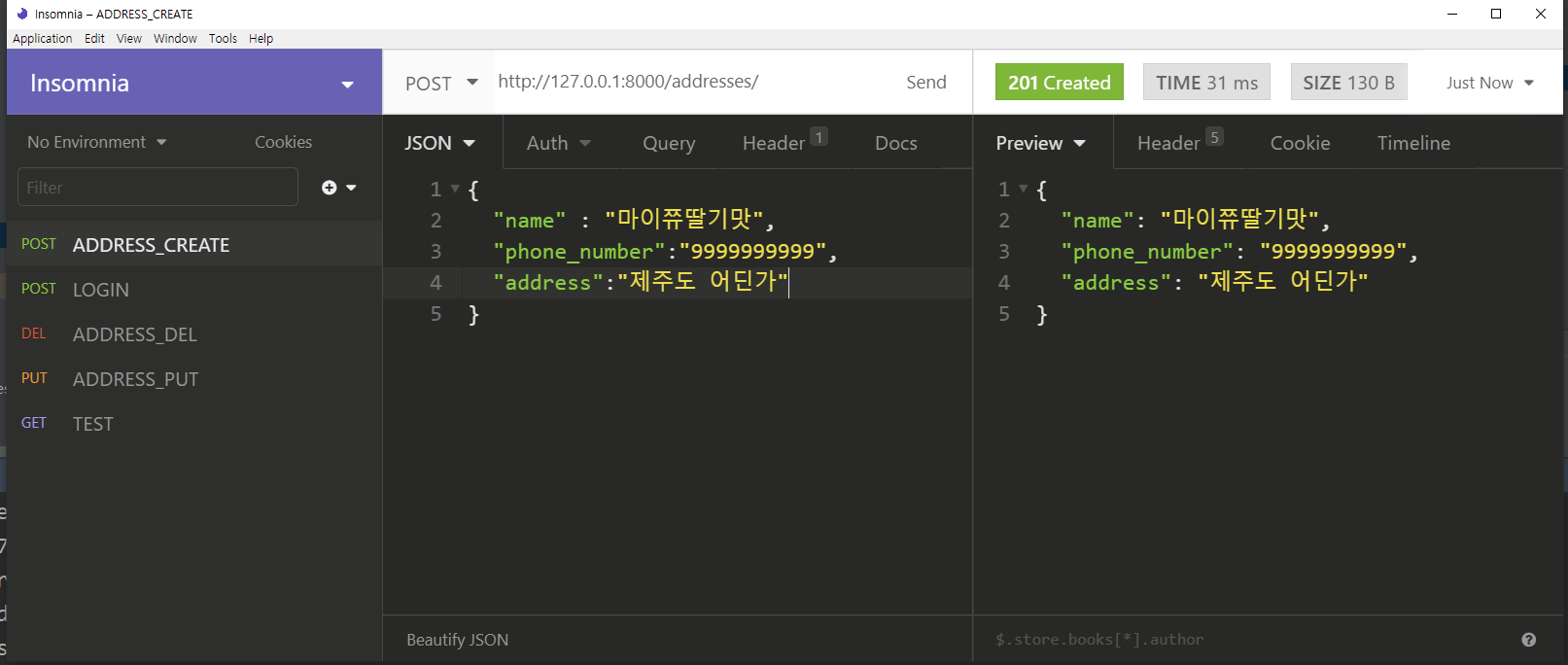Expand the Insomnia workspace dropdown
This screenshot has width=1568, height=665.
[347, 85]
